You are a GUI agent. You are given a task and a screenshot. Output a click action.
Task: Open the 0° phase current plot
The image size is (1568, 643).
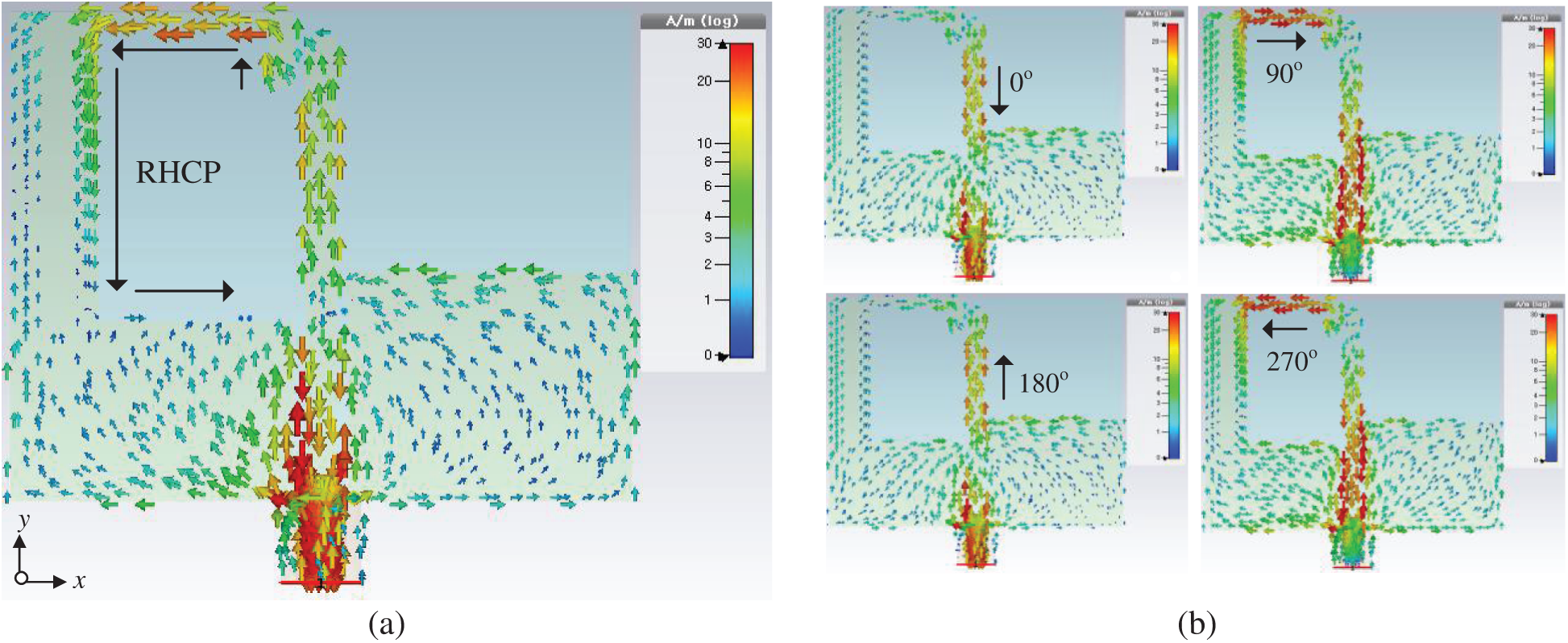pos(975,145)
